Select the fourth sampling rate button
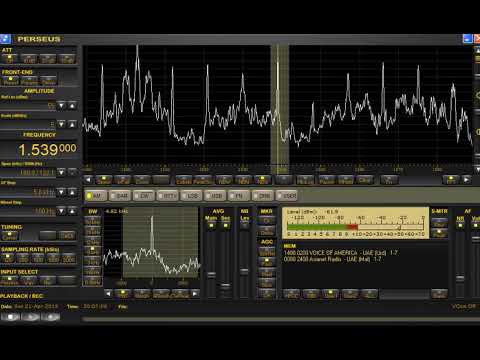The width and height of the screenshot is (480, 360). tap(53, 259)
